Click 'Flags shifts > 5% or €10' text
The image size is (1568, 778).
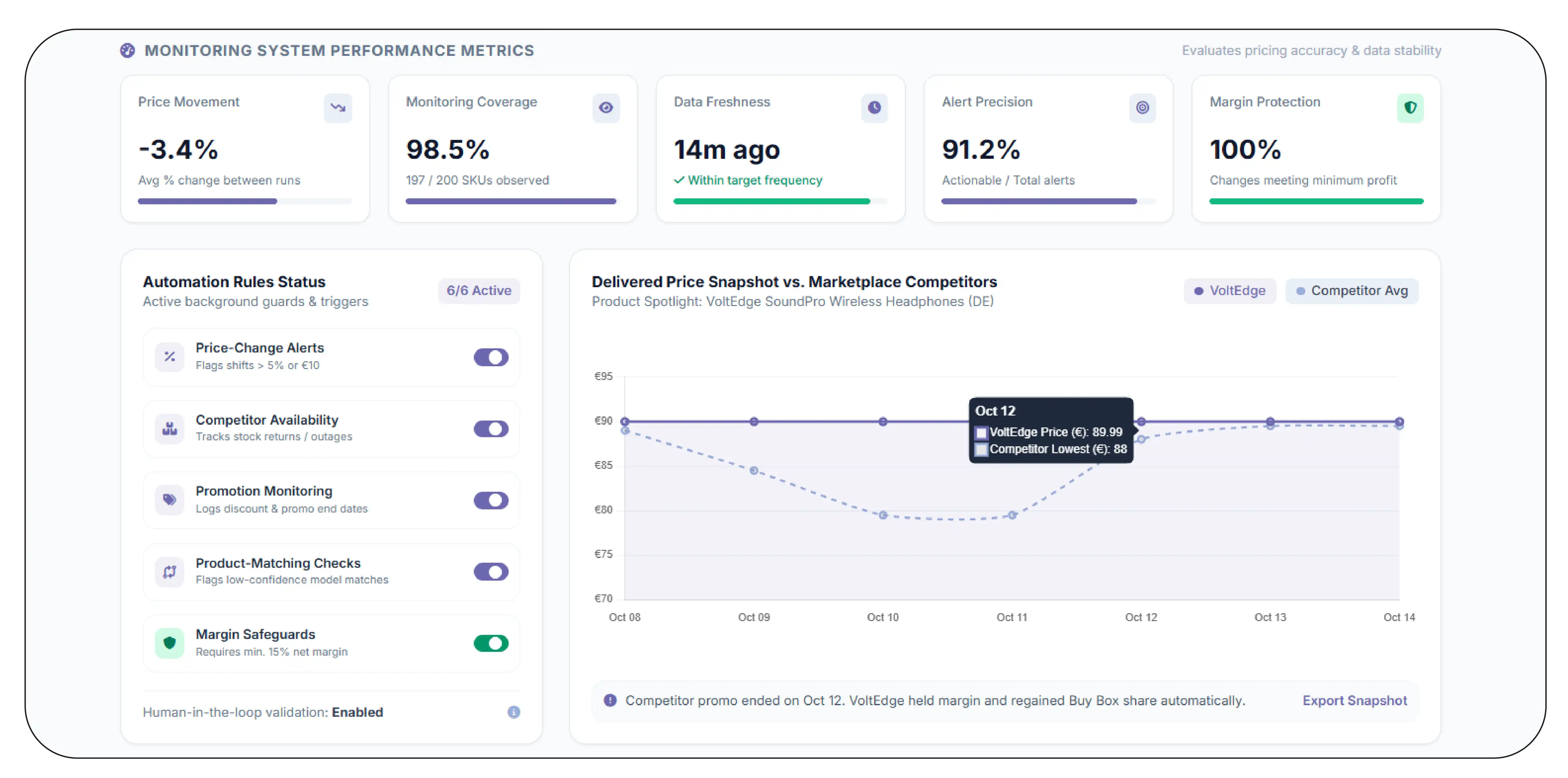click(257, 365)
